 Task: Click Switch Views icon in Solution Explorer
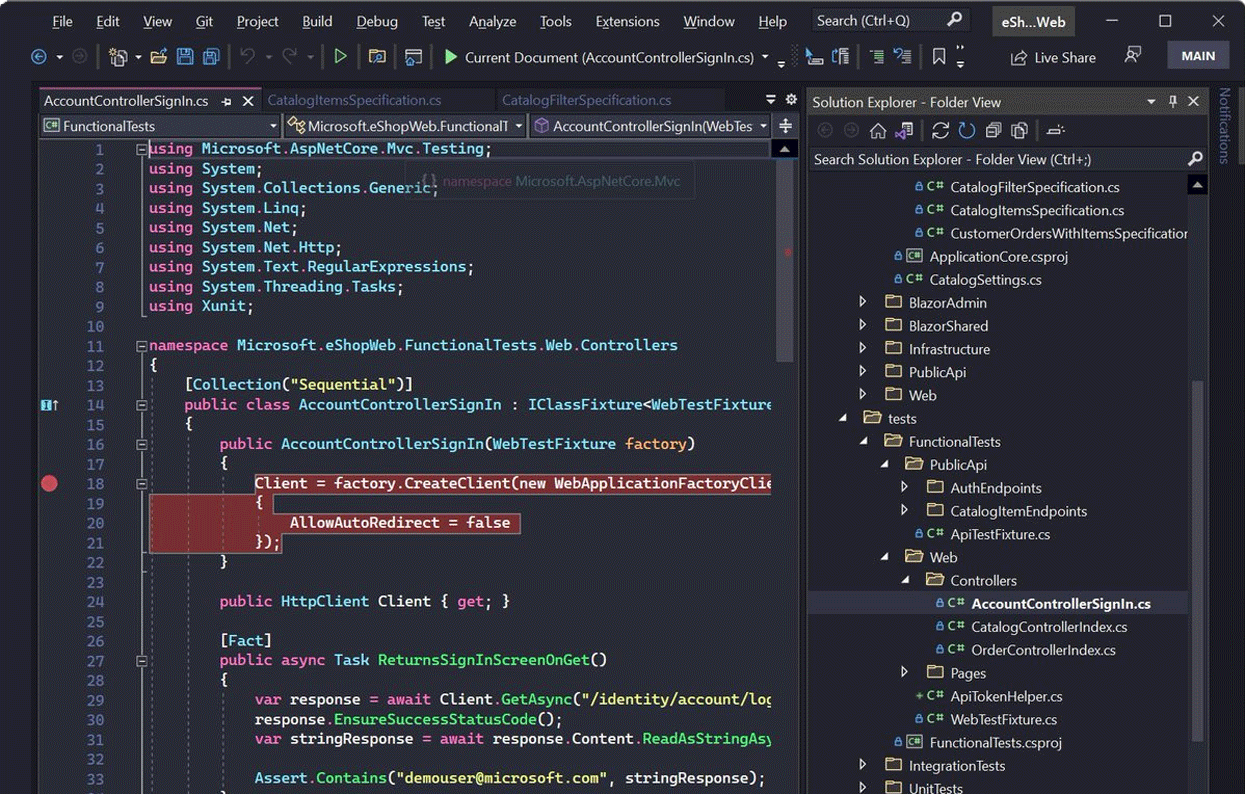[x=904, y=131]
